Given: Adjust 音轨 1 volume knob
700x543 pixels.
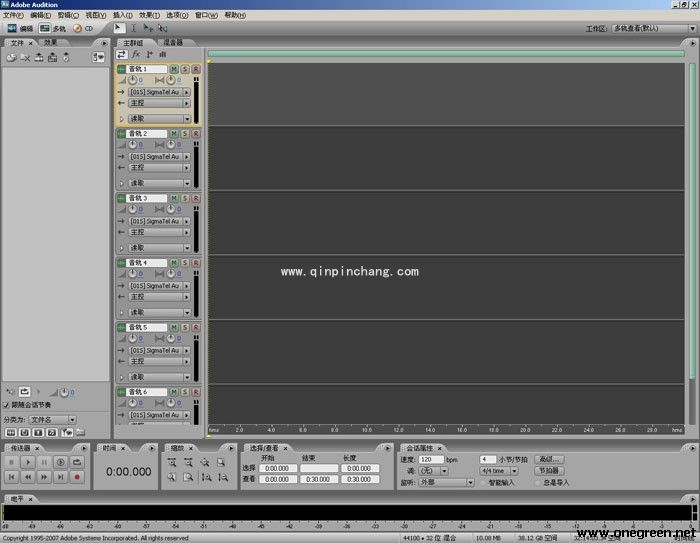Looking at the screenshot, I should point(133,80).
